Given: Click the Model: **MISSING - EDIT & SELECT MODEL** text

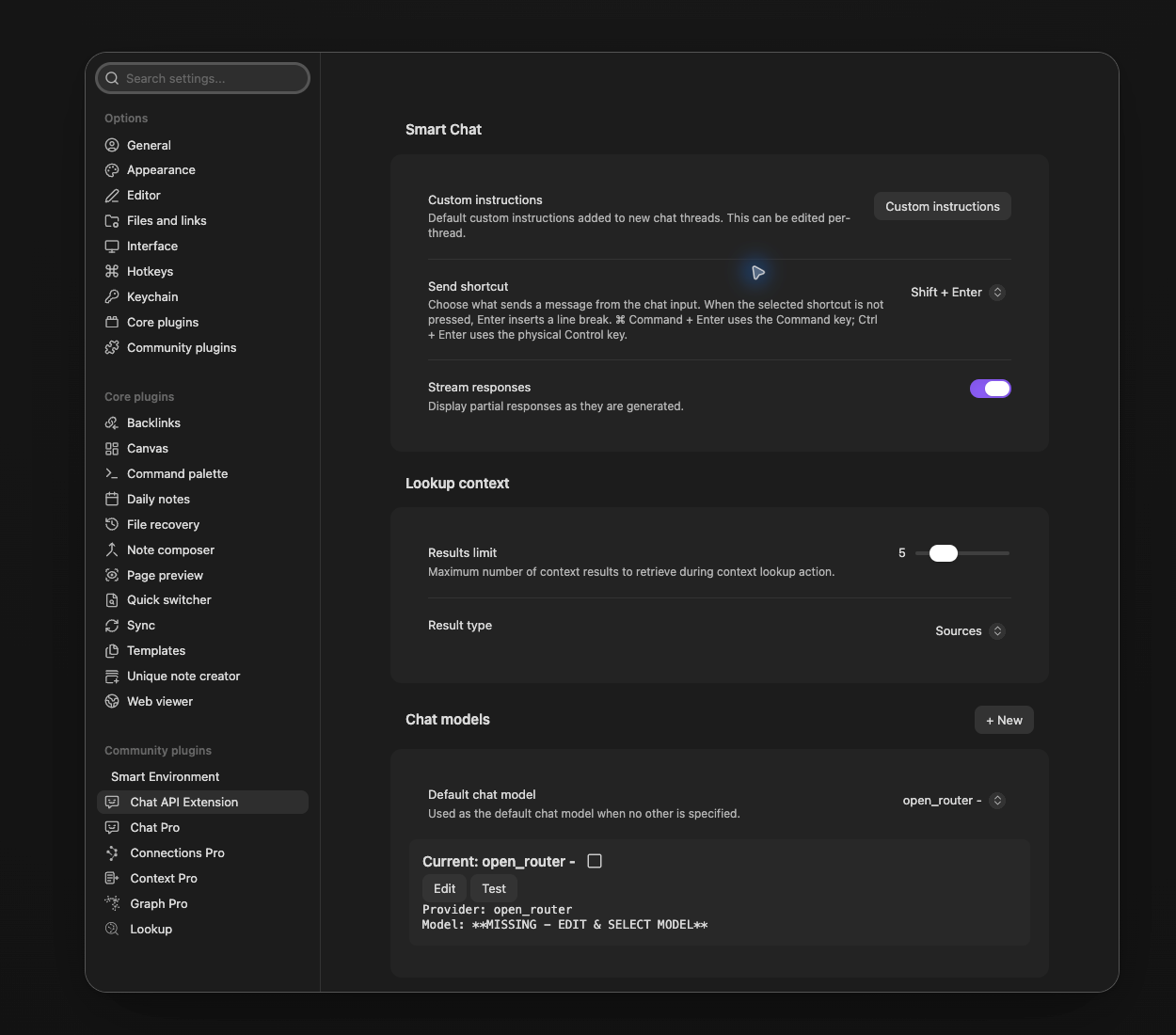Looking at the screenshot, I should click(564, 925).
